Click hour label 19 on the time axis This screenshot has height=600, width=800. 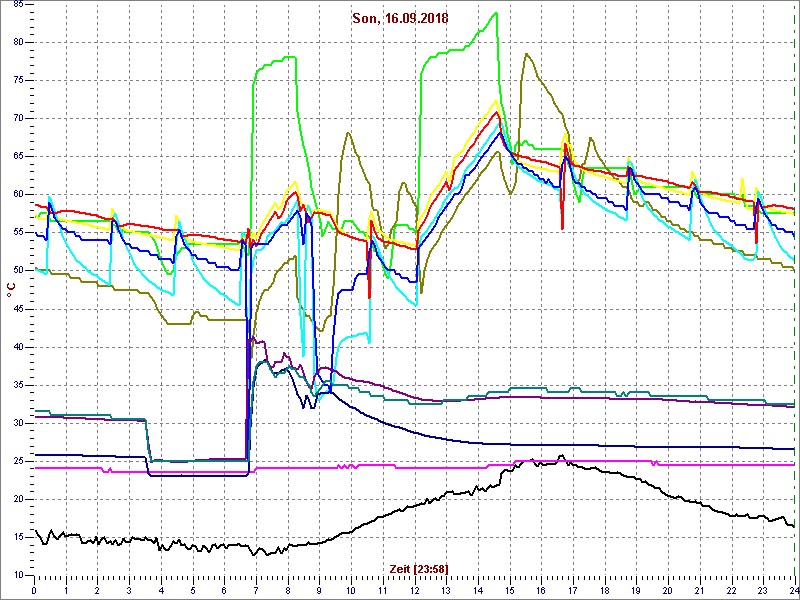(636, 590)
